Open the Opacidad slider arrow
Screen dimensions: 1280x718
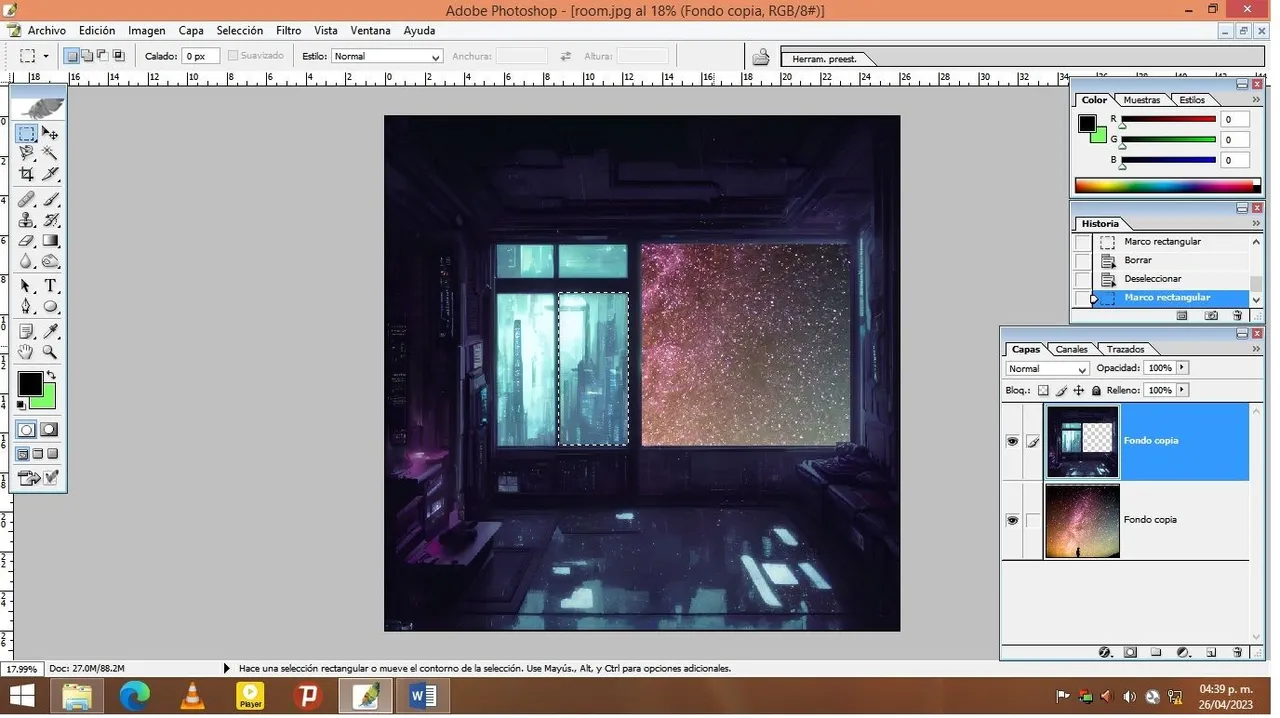[x=1182, y=368]
